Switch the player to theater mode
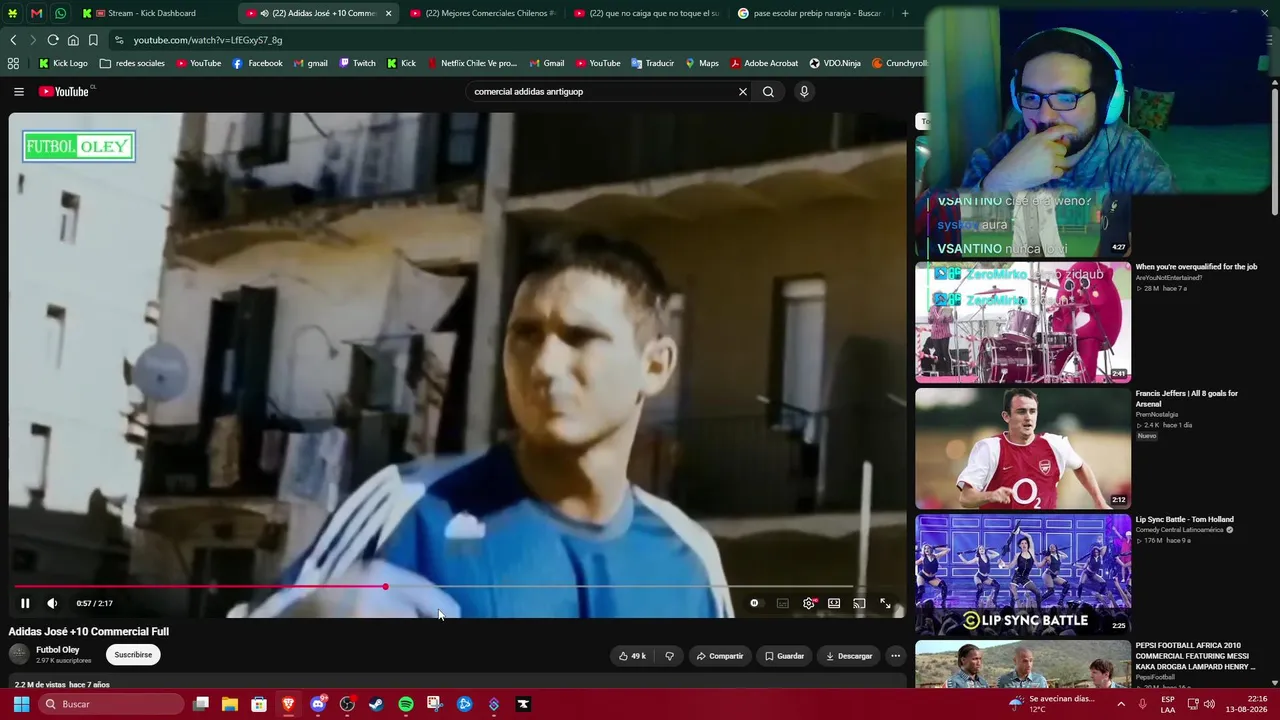The image size is (1280, 720). (x=834, y=603)
